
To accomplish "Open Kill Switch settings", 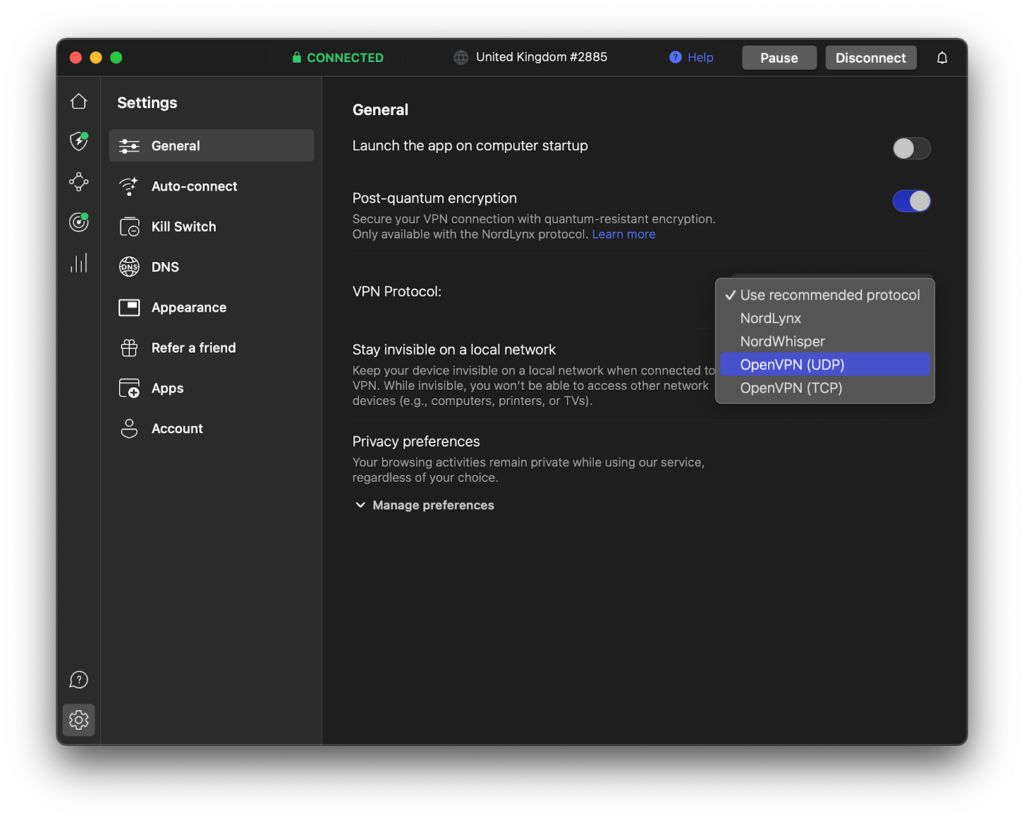I will pos(212,227).
